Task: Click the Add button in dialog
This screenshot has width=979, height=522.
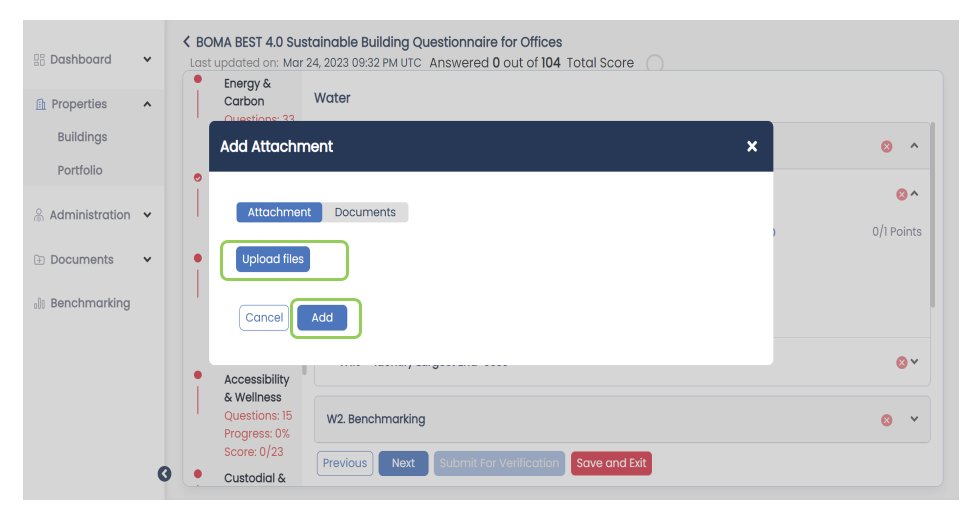Action: (x=322, y=318)
